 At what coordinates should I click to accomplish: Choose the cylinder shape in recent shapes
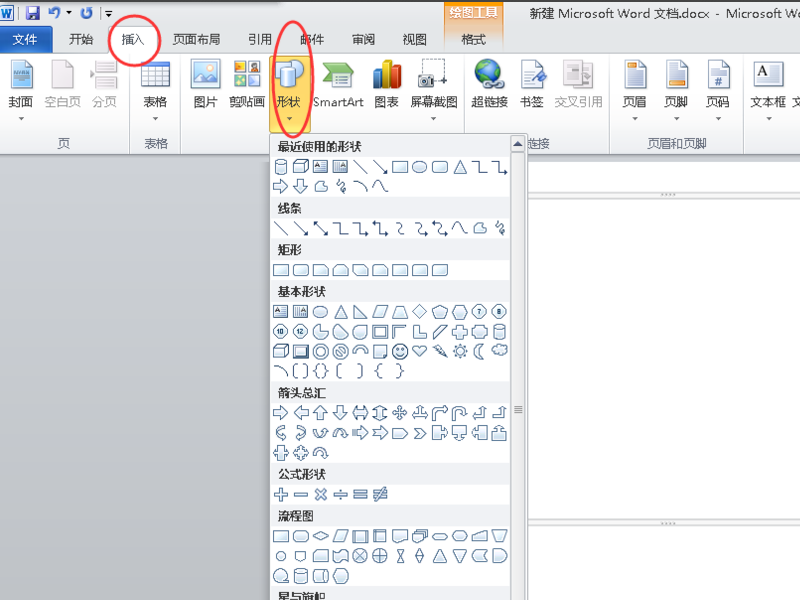[x=281, y=167]
